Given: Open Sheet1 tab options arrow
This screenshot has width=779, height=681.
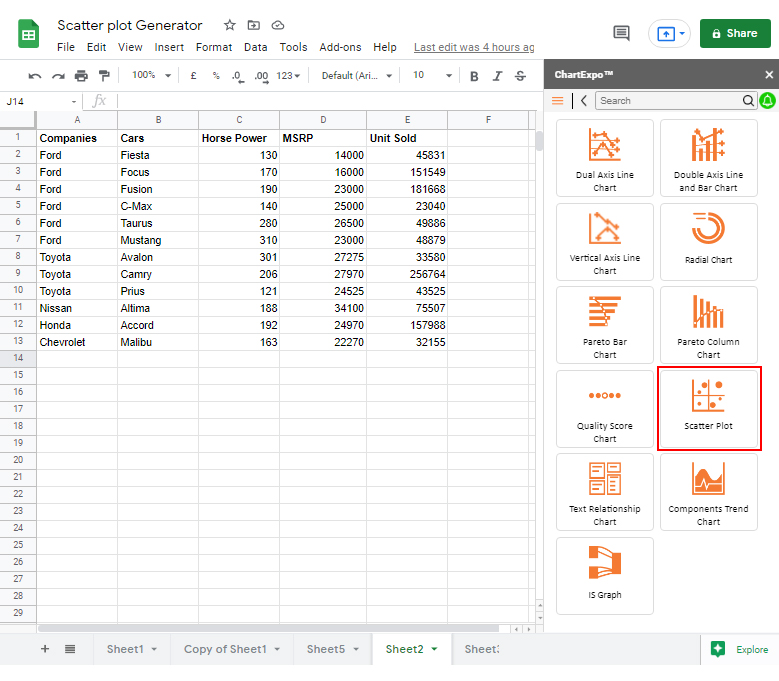Looking at the screenshot, I should coord(154,649).
